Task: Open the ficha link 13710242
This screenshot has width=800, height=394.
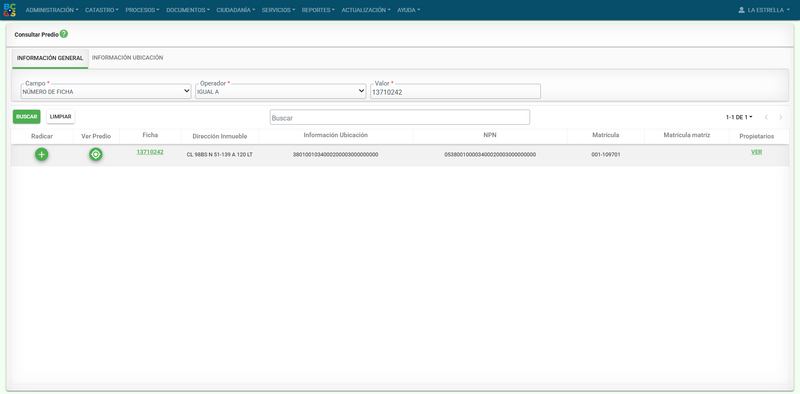Action: [150, 152]
